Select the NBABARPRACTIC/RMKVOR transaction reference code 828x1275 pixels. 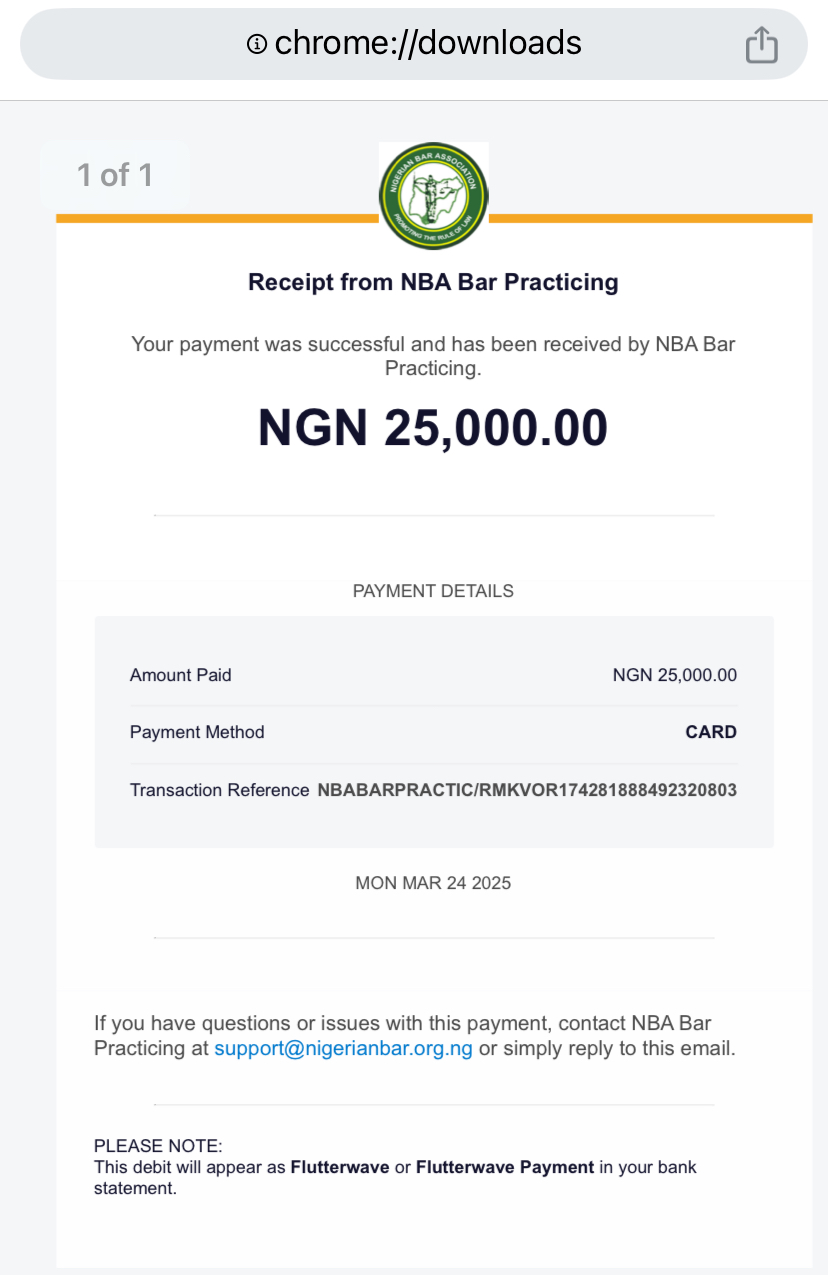[527, 790]
